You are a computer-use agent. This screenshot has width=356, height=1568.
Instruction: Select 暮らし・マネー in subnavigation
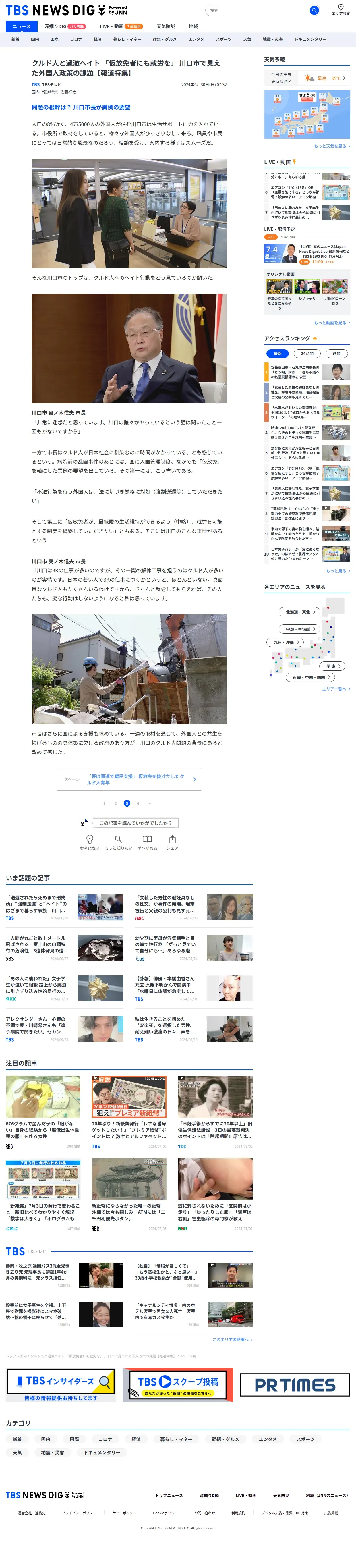(127, 40)
